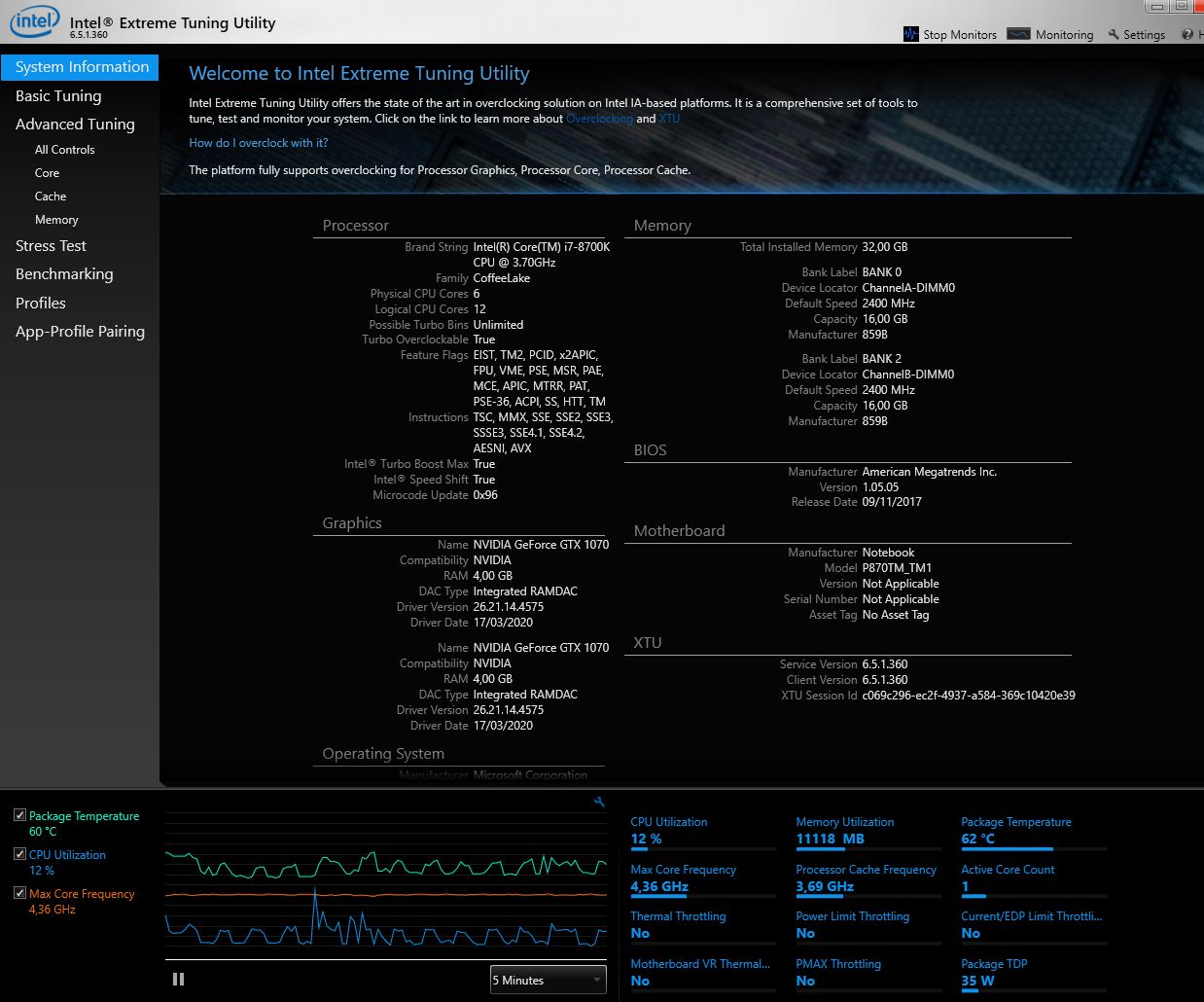Click the "1.05.05" BIOS version value

(881, 487)
